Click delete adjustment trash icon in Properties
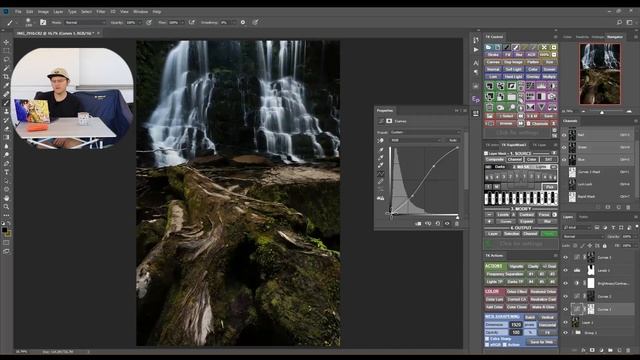 [x=457, y=224]
